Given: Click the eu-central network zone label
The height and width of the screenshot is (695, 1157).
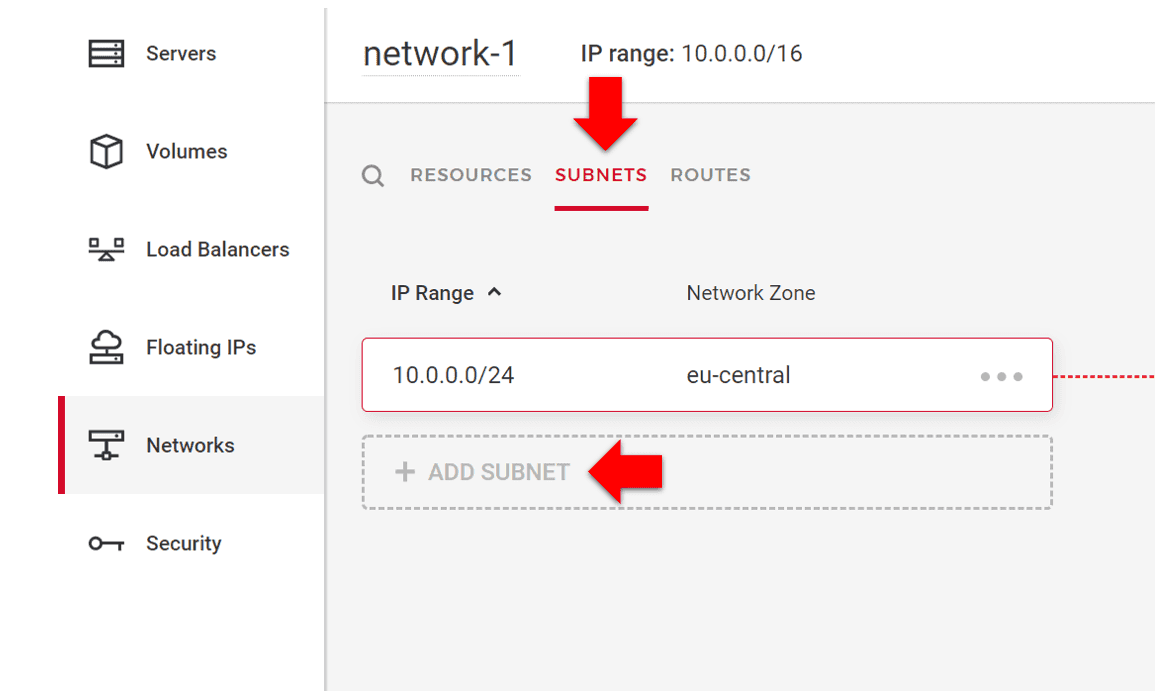Looking at the screenshot, I should 738,375.
